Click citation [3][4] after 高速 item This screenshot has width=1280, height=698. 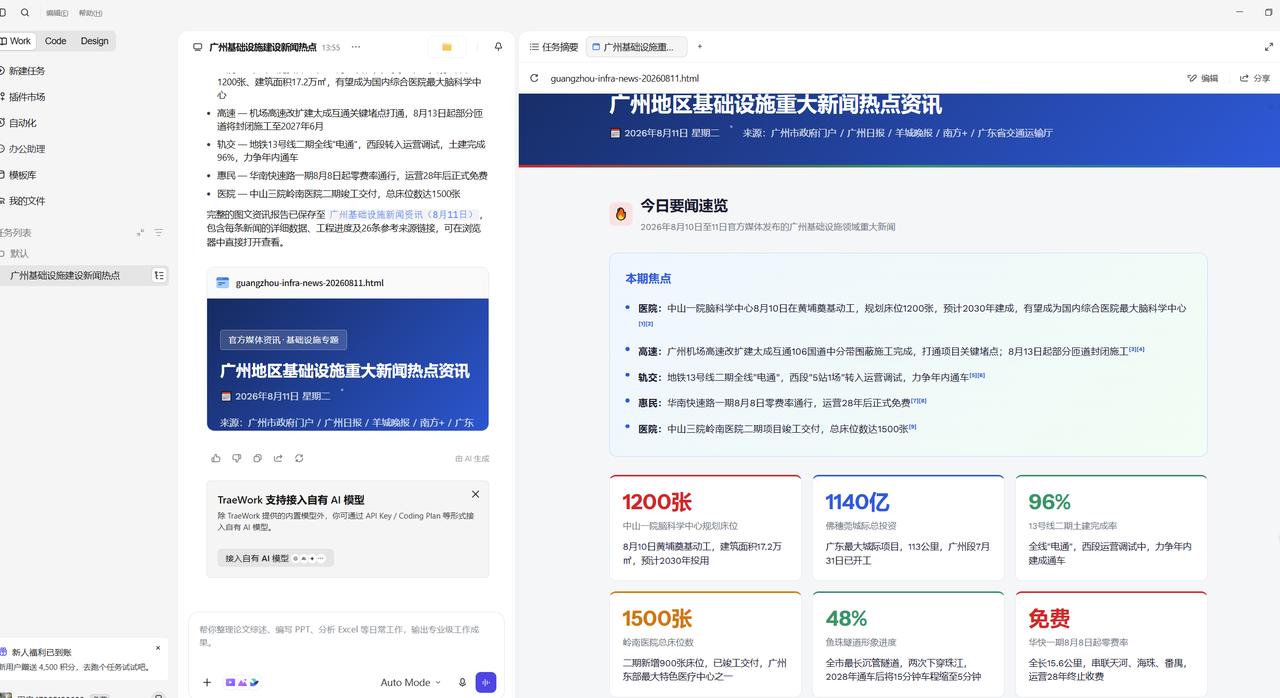(1136, 349)
